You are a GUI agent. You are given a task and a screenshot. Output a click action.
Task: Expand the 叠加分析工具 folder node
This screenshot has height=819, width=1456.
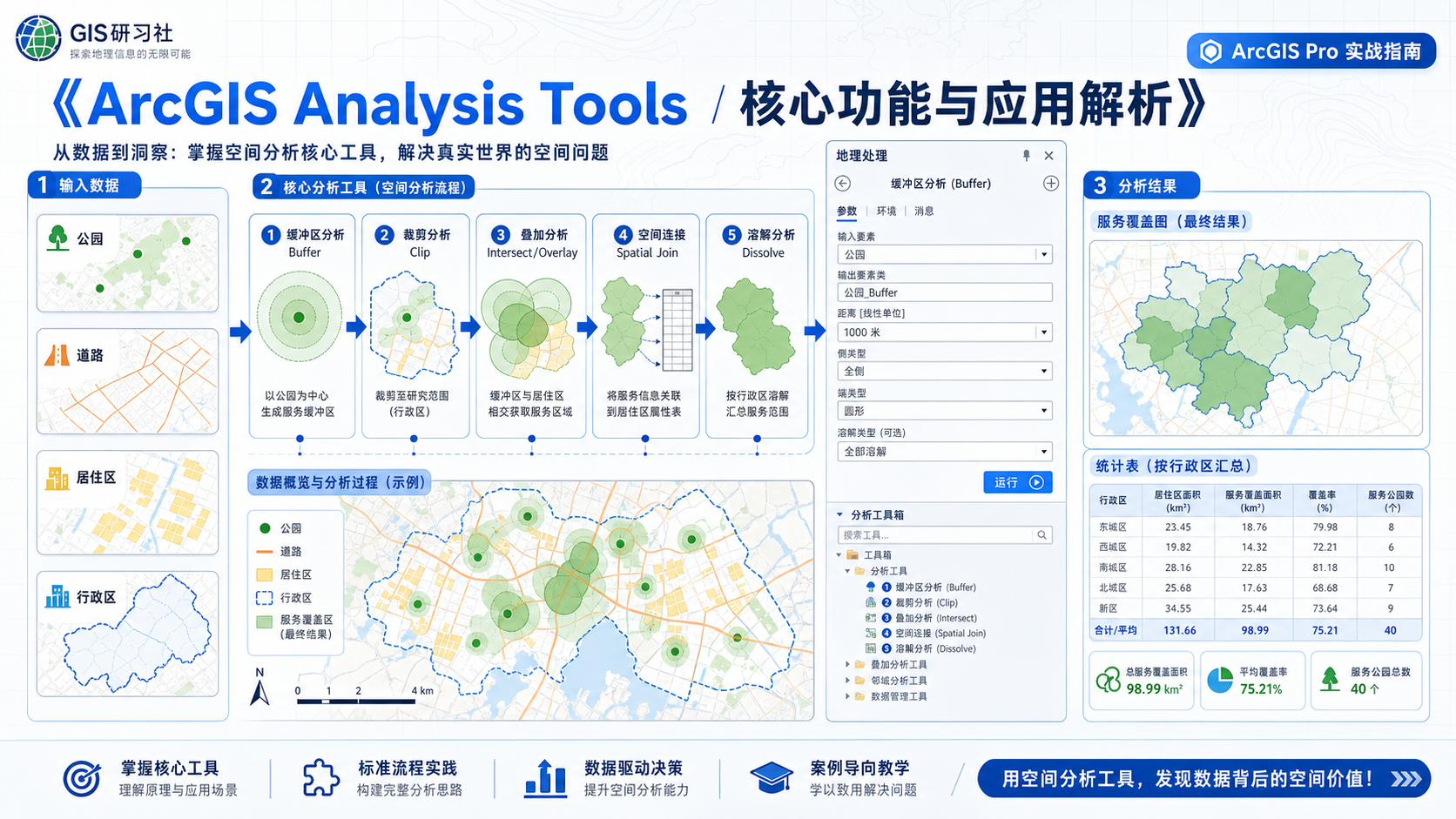click(847, 664)
